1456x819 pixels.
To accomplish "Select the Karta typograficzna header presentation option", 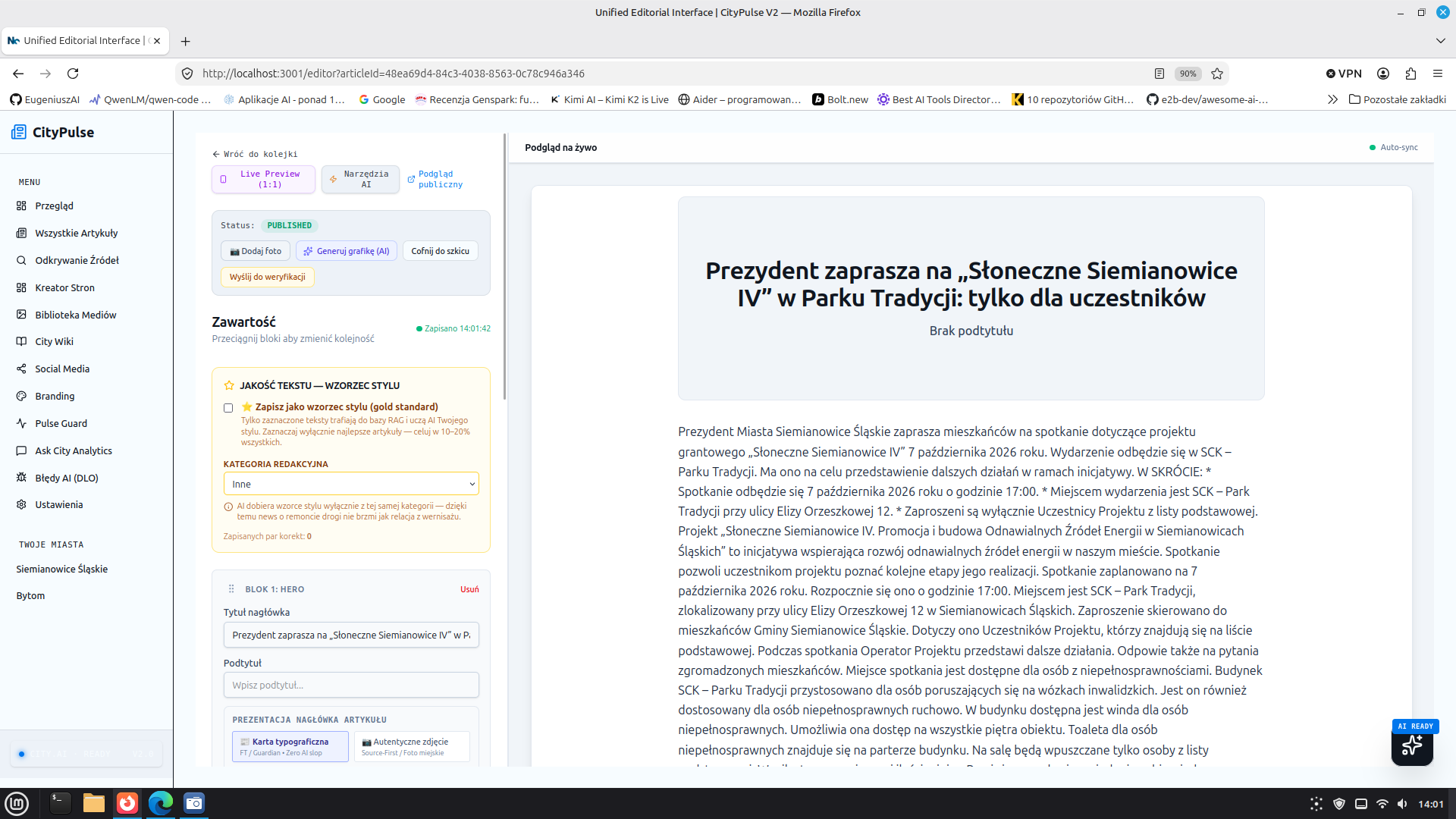I will pyautogui.click(x=290, y=747).
